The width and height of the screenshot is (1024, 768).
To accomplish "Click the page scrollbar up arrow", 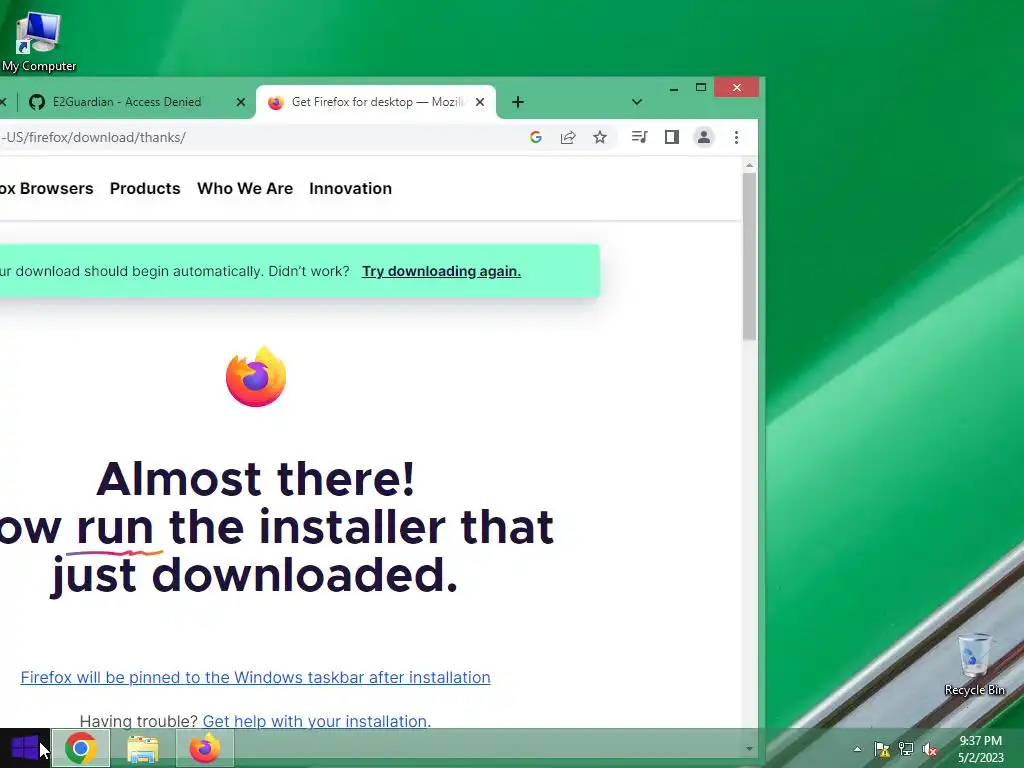I will pos(750,165).
